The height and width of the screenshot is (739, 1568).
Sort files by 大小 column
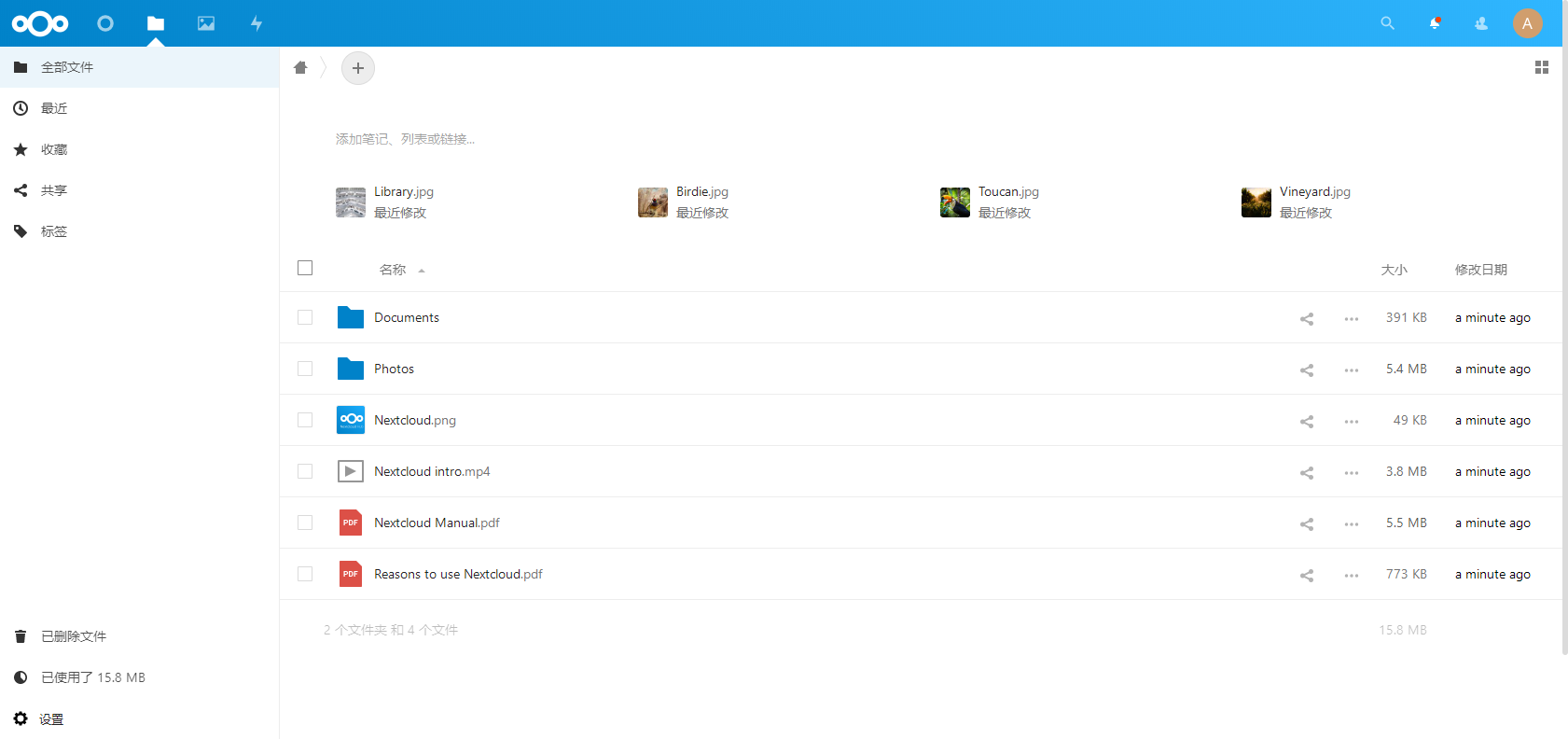tap(1394, 270)
